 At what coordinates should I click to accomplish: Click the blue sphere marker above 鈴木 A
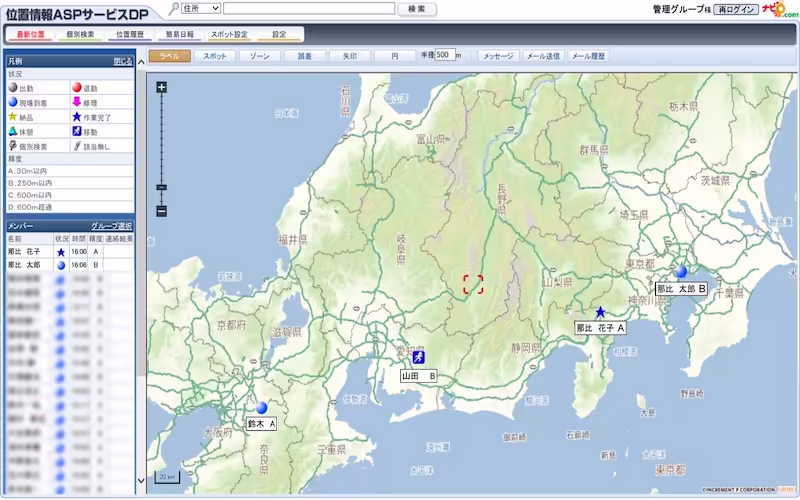pos(262,407)
